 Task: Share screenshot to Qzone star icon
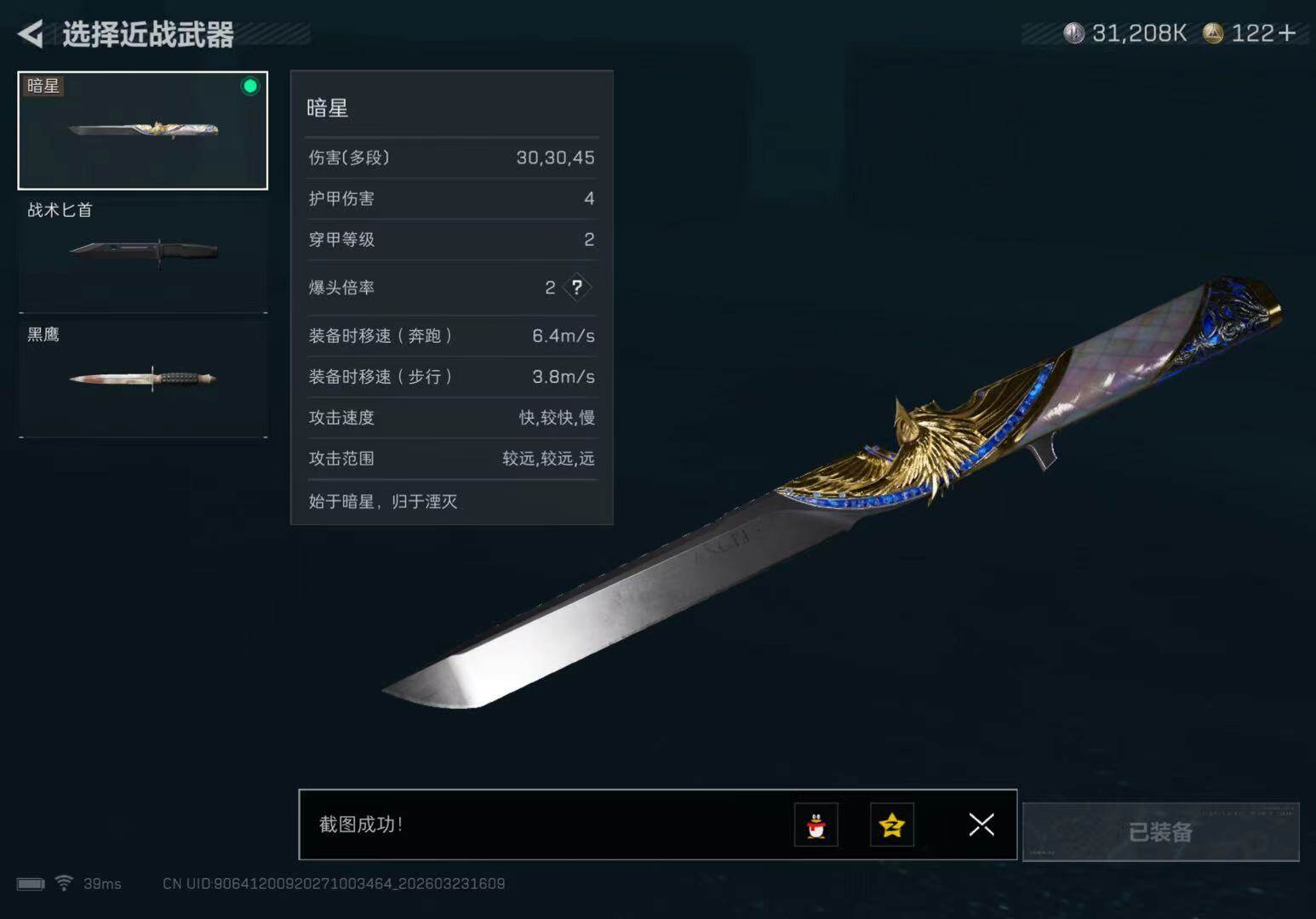(x=892, y=825)
